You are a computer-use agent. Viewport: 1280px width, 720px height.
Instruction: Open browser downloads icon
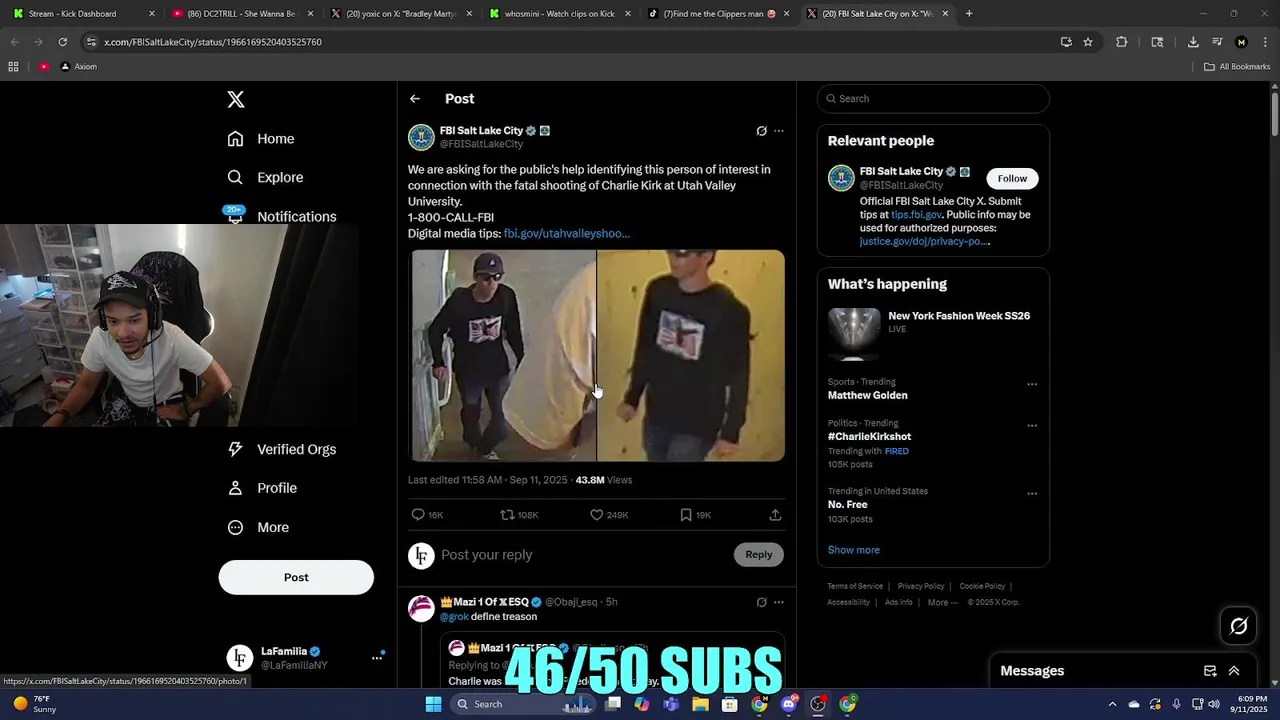[x=1193, y=42]
